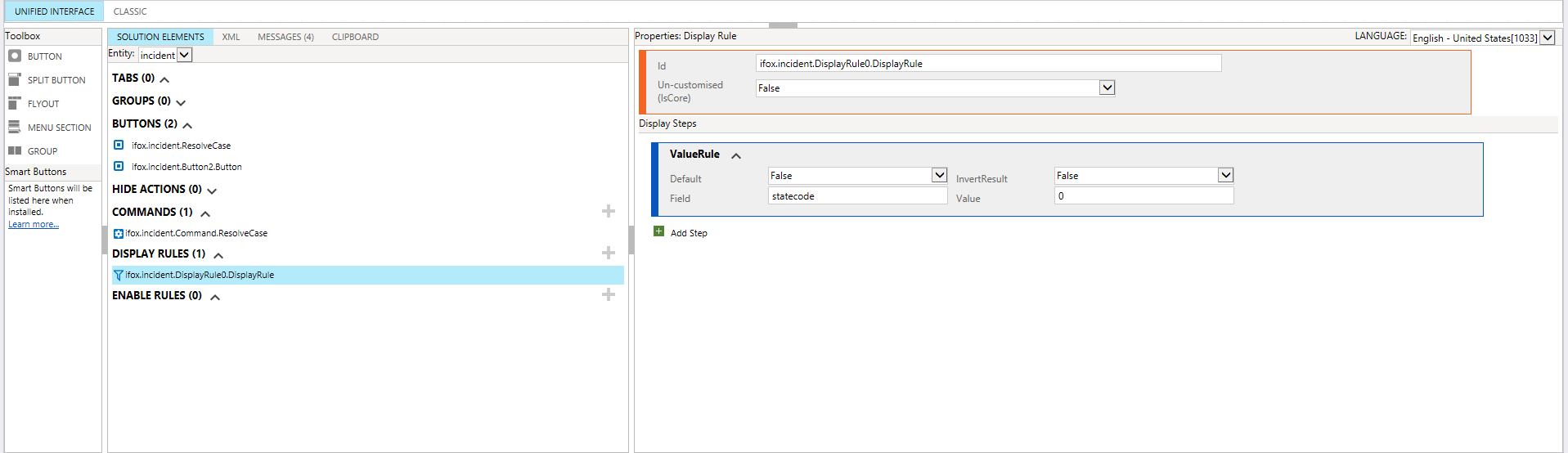Click the Value input field containing 0
The image size is (1568, 453).
point(1143,196)
